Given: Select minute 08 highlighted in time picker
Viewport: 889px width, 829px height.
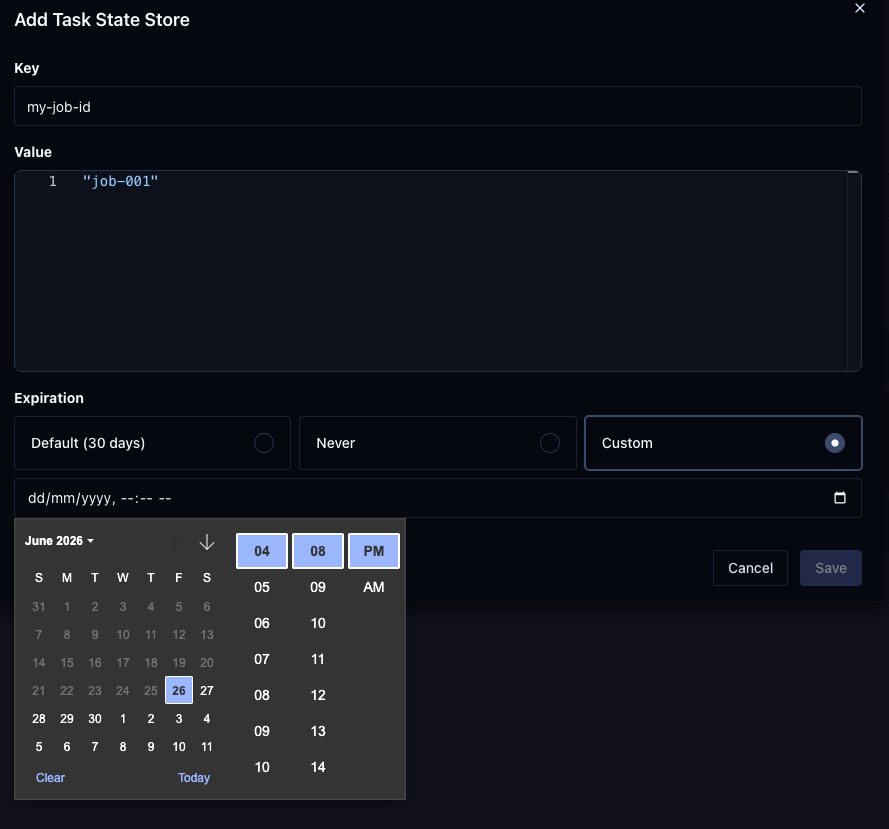Looking at the screenshot, I should pyautogui.click(x=318, y=551).
